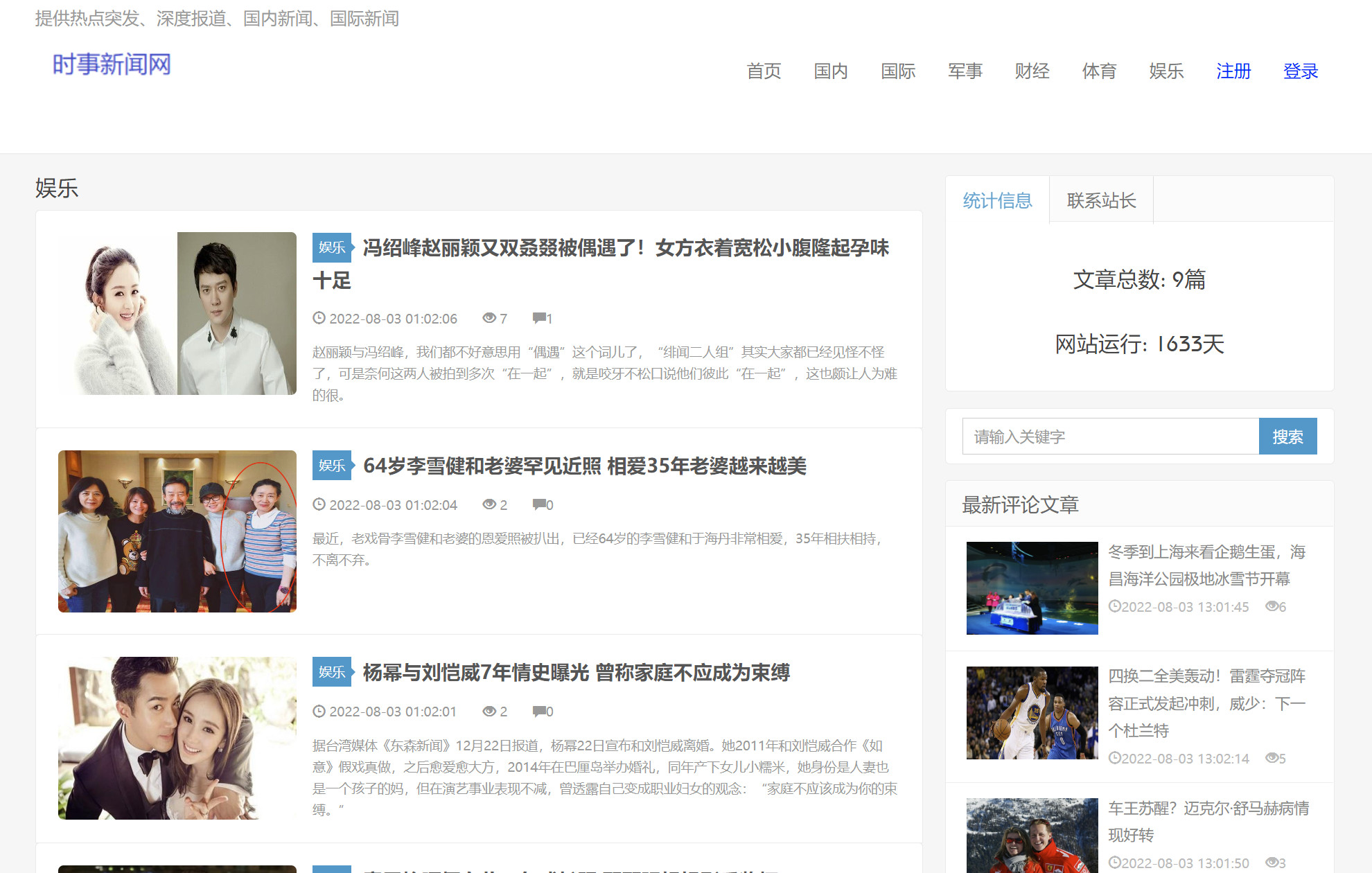1372x873 pixels.
Task: Click clock icon beside 2022-08-03 13:01:50
Action: coord(1114,863)
